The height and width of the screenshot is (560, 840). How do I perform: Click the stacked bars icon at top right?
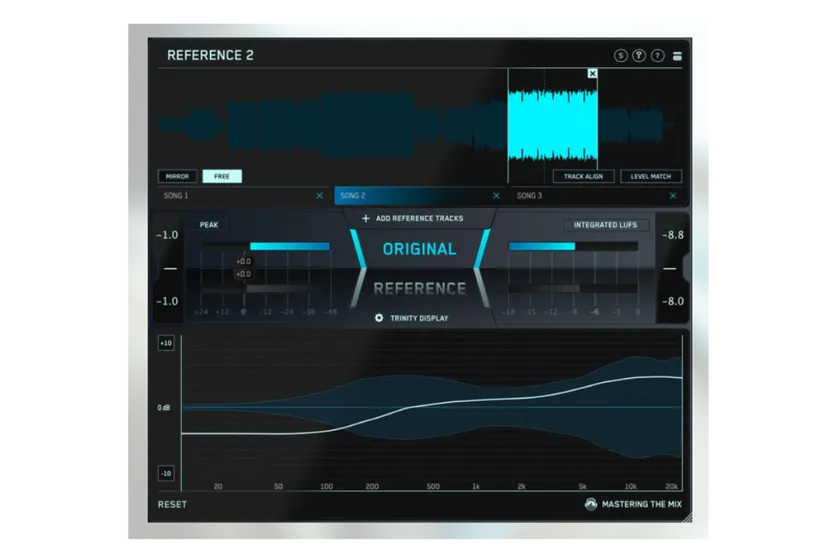tap(677, 56)
